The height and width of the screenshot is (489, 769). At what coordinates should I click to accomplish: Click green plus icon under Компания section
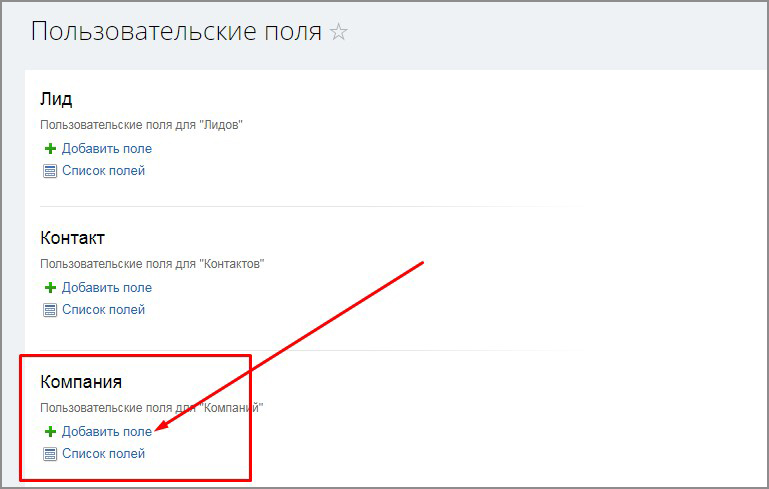click(50, 432)
